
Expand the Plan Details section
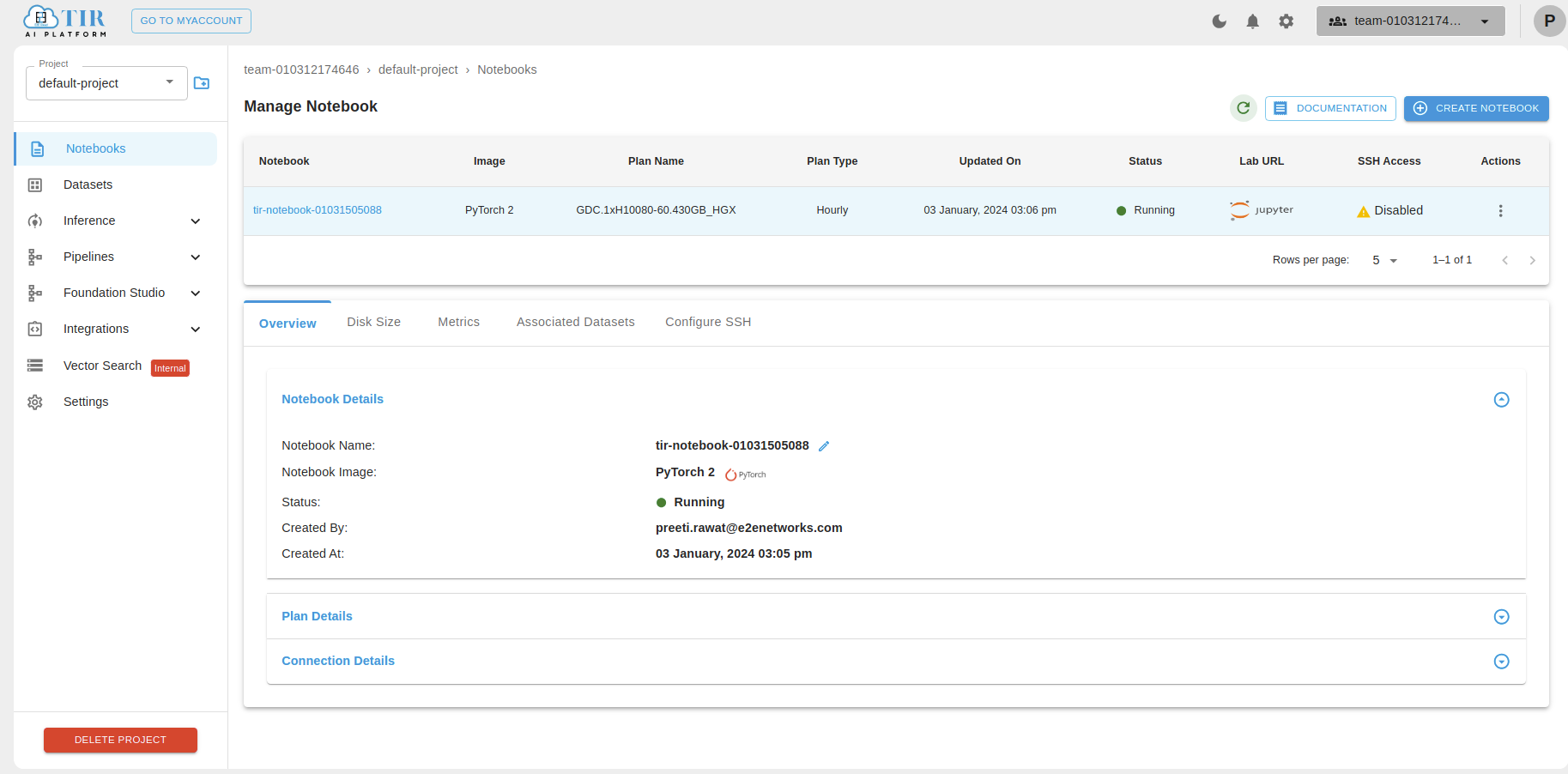point(1501,617)
